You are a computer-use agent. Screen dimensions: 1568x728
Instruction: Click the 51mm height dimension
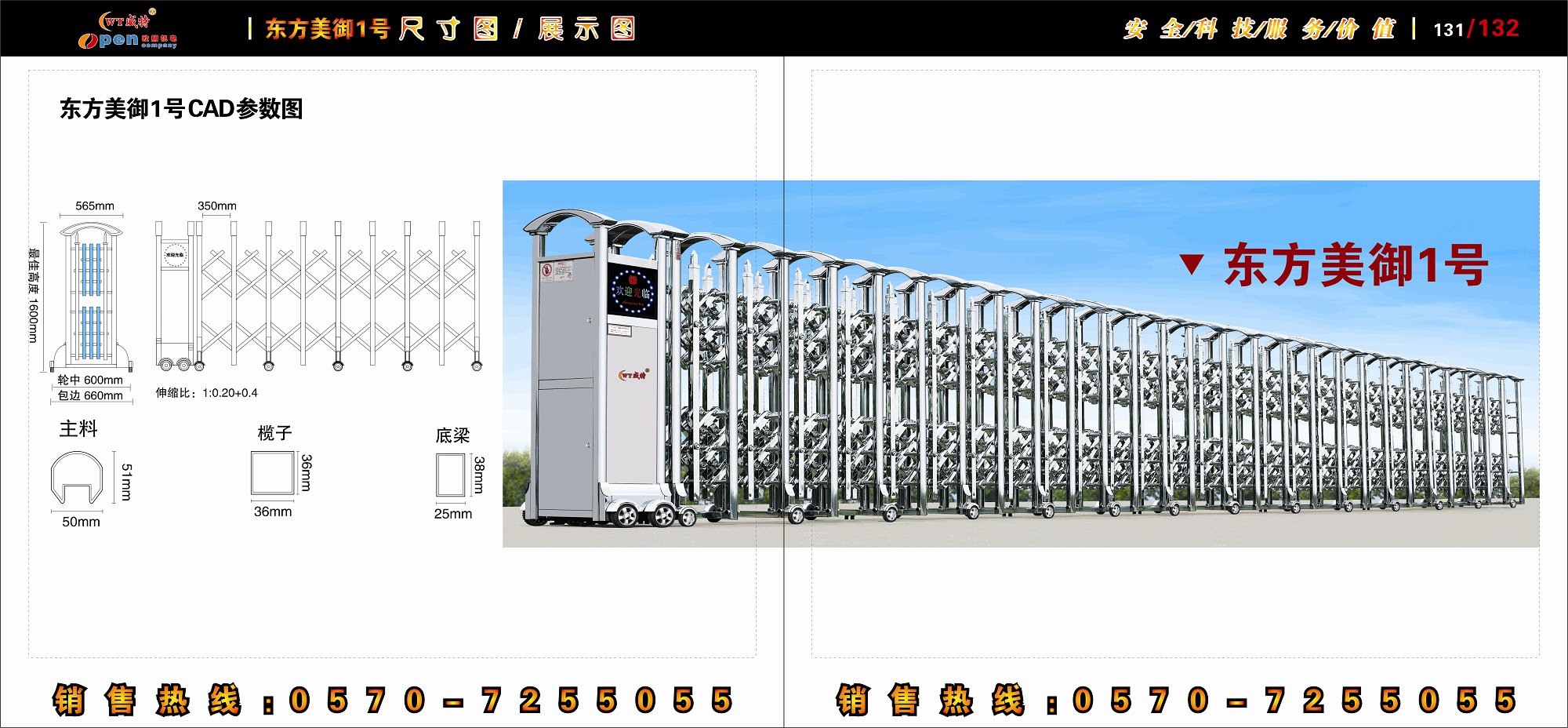pyautogui.click(x=126, y=482)
